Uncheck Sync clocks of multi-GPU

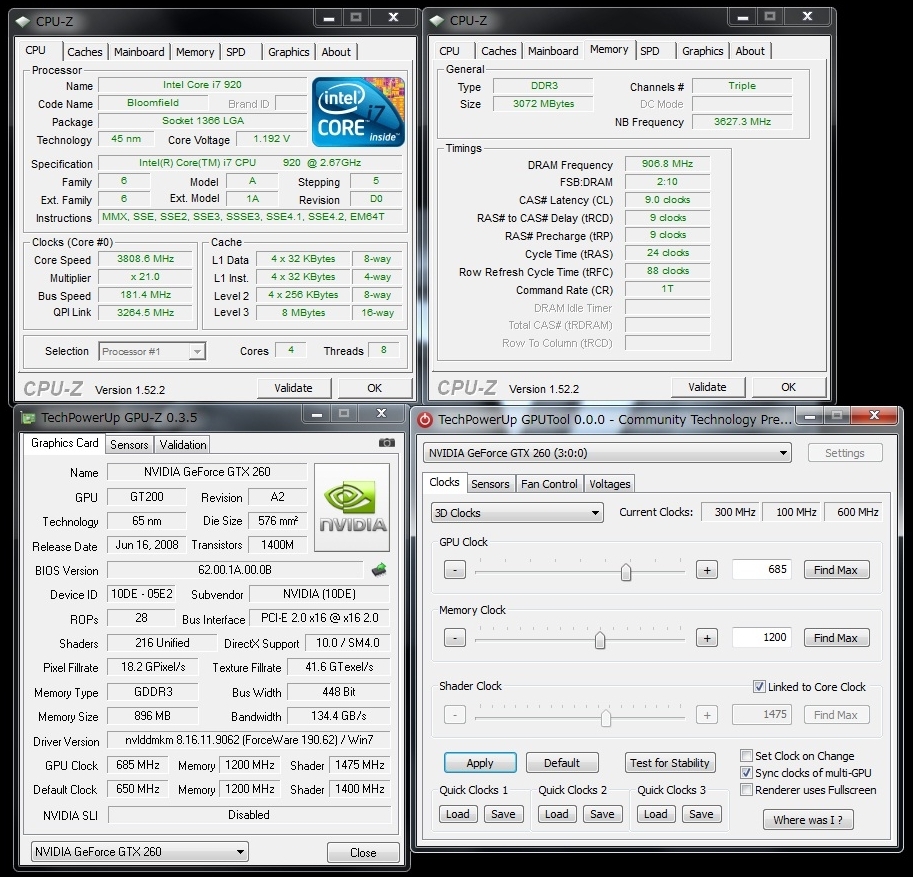[747, 773]
